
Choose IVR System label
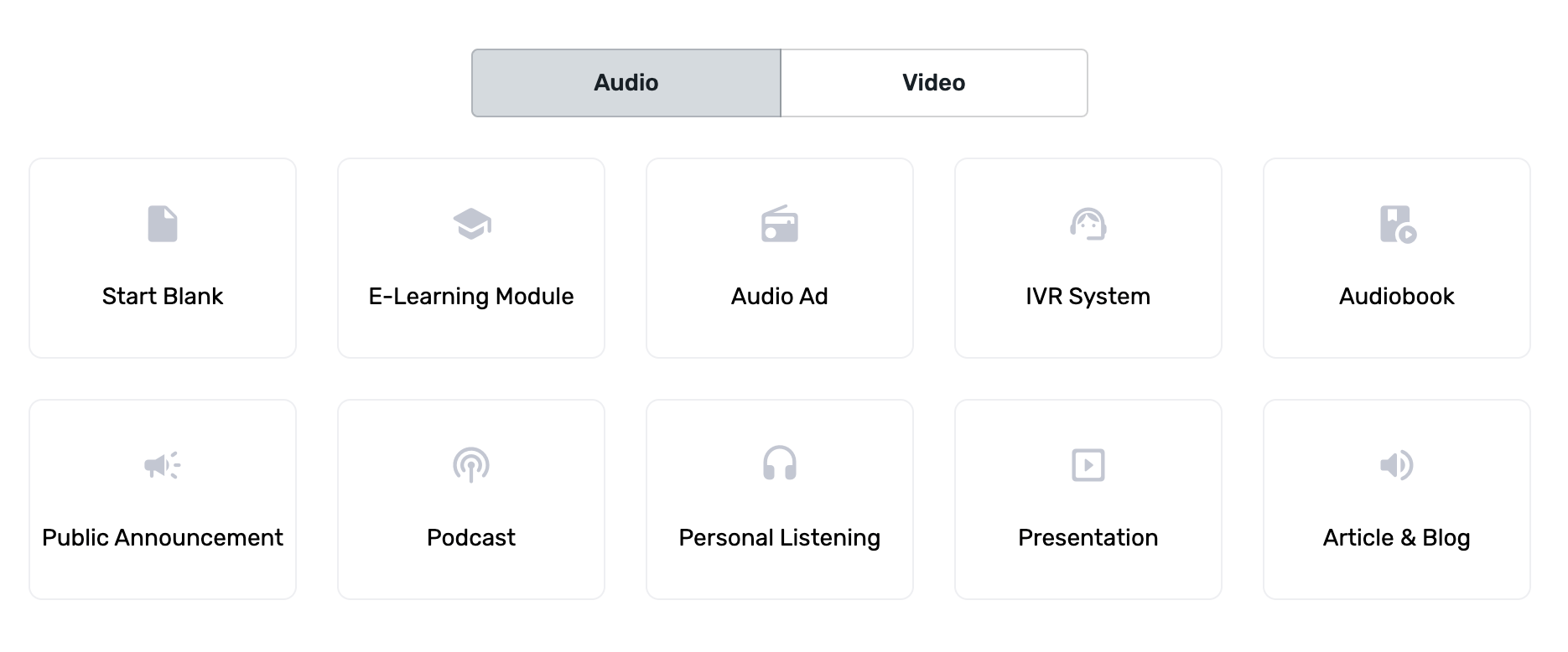coord(1088,297)
